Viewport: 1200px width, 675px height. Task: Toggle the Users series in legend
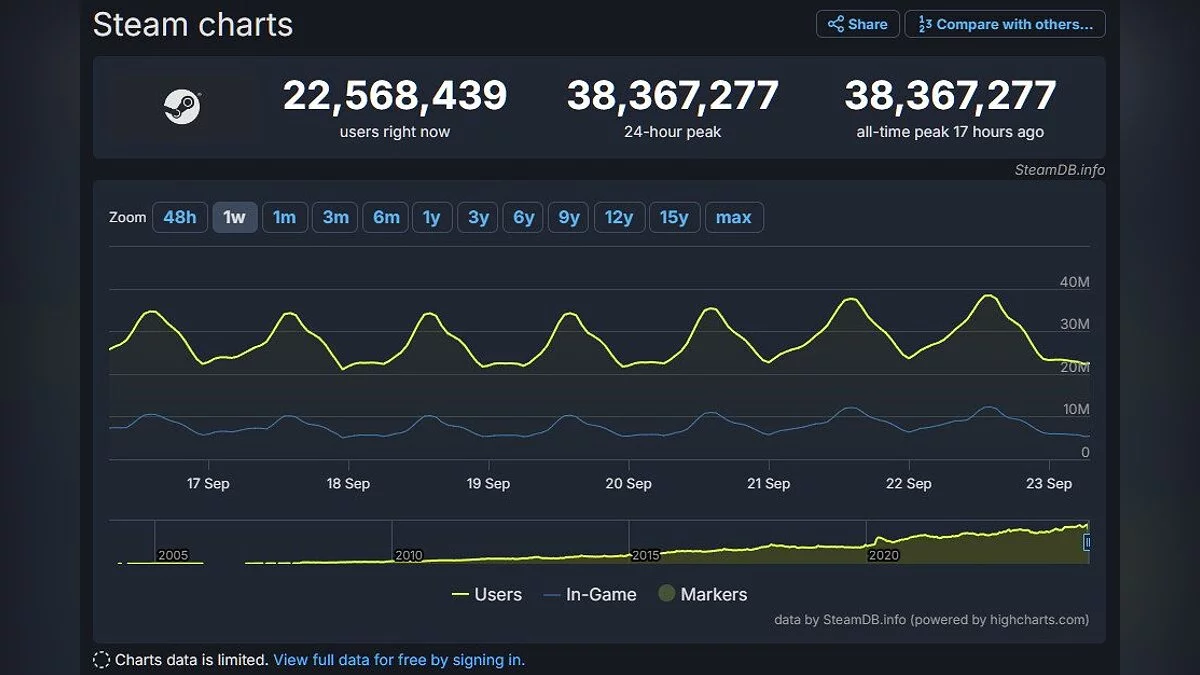pyautogui.click(x=487, y=594)
